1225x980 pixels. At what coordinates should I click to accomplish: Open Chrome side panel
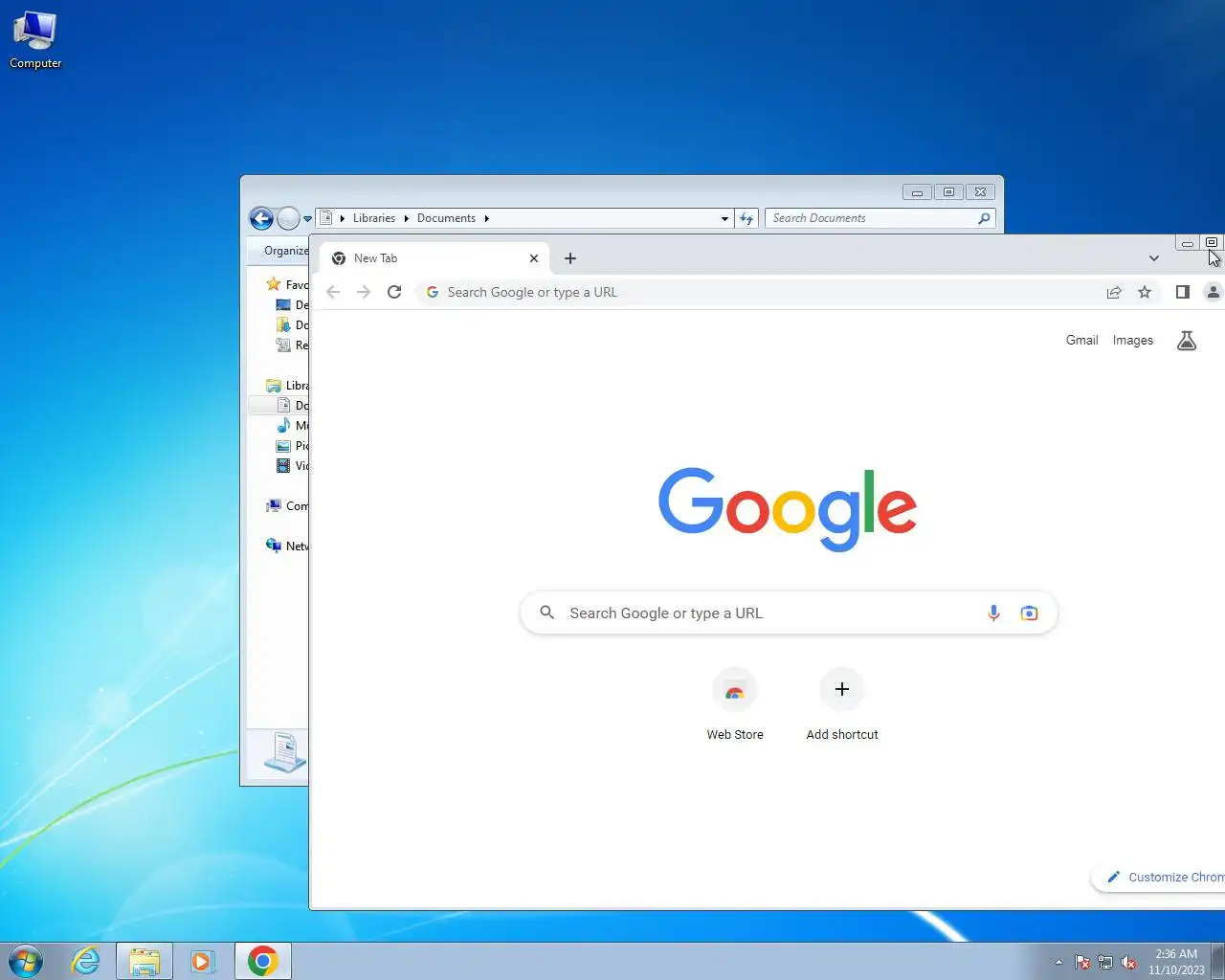(x=1183, y=292)
